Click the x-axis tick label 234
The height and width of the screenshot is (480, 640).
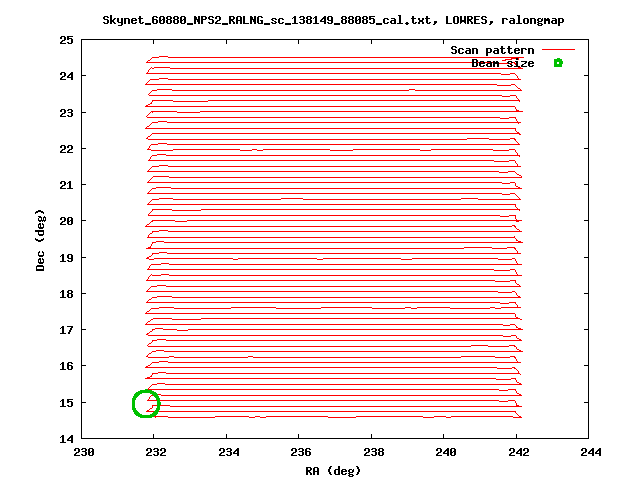[x=229, y=452]
